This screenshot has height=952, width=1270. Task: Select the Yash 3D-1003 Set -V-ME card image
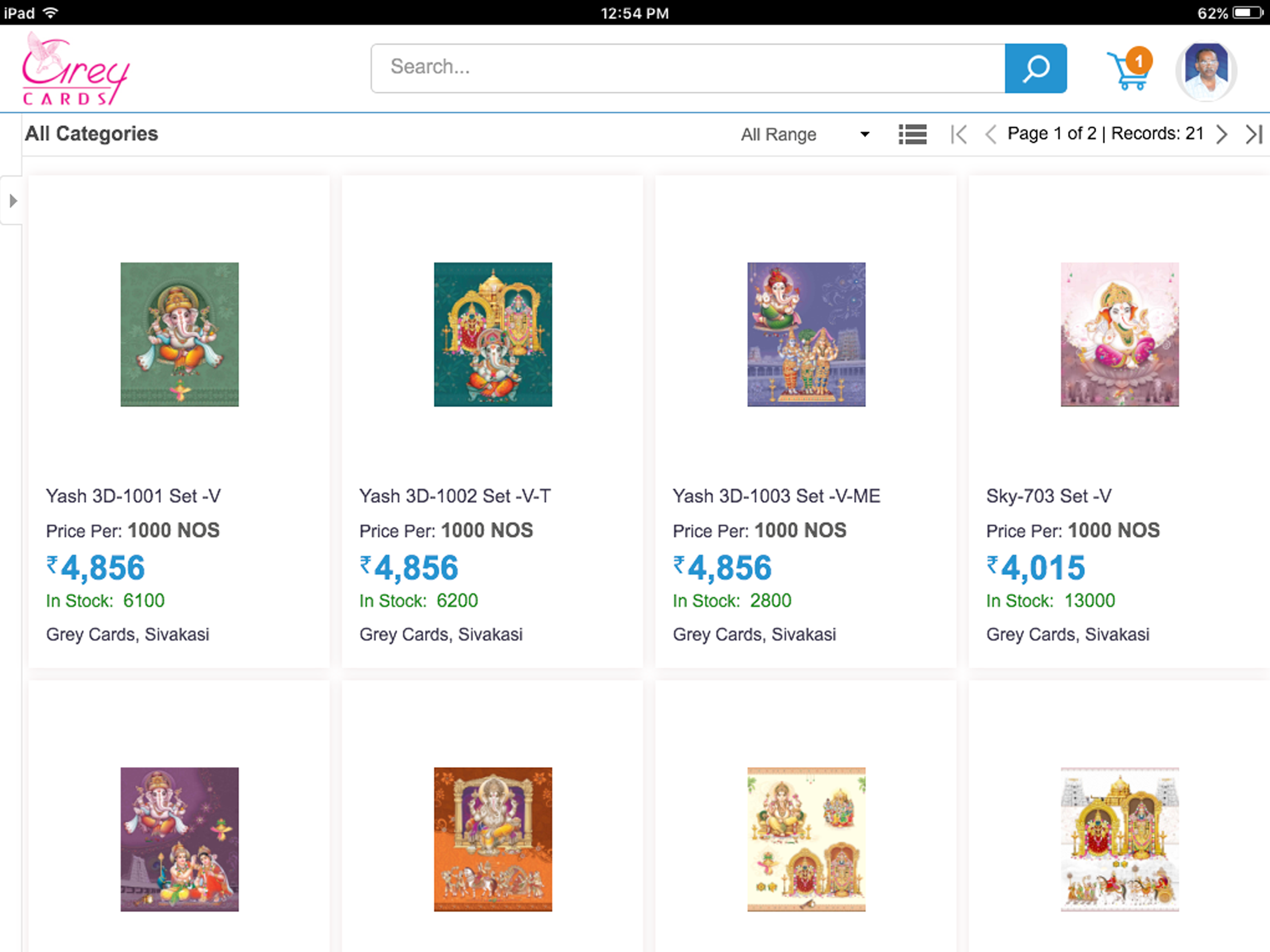click(x=806, y=335)
